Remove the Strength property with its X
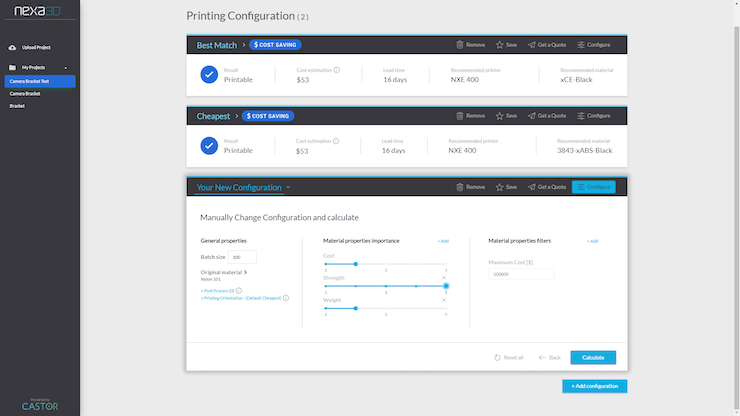 tap(444, 277)
